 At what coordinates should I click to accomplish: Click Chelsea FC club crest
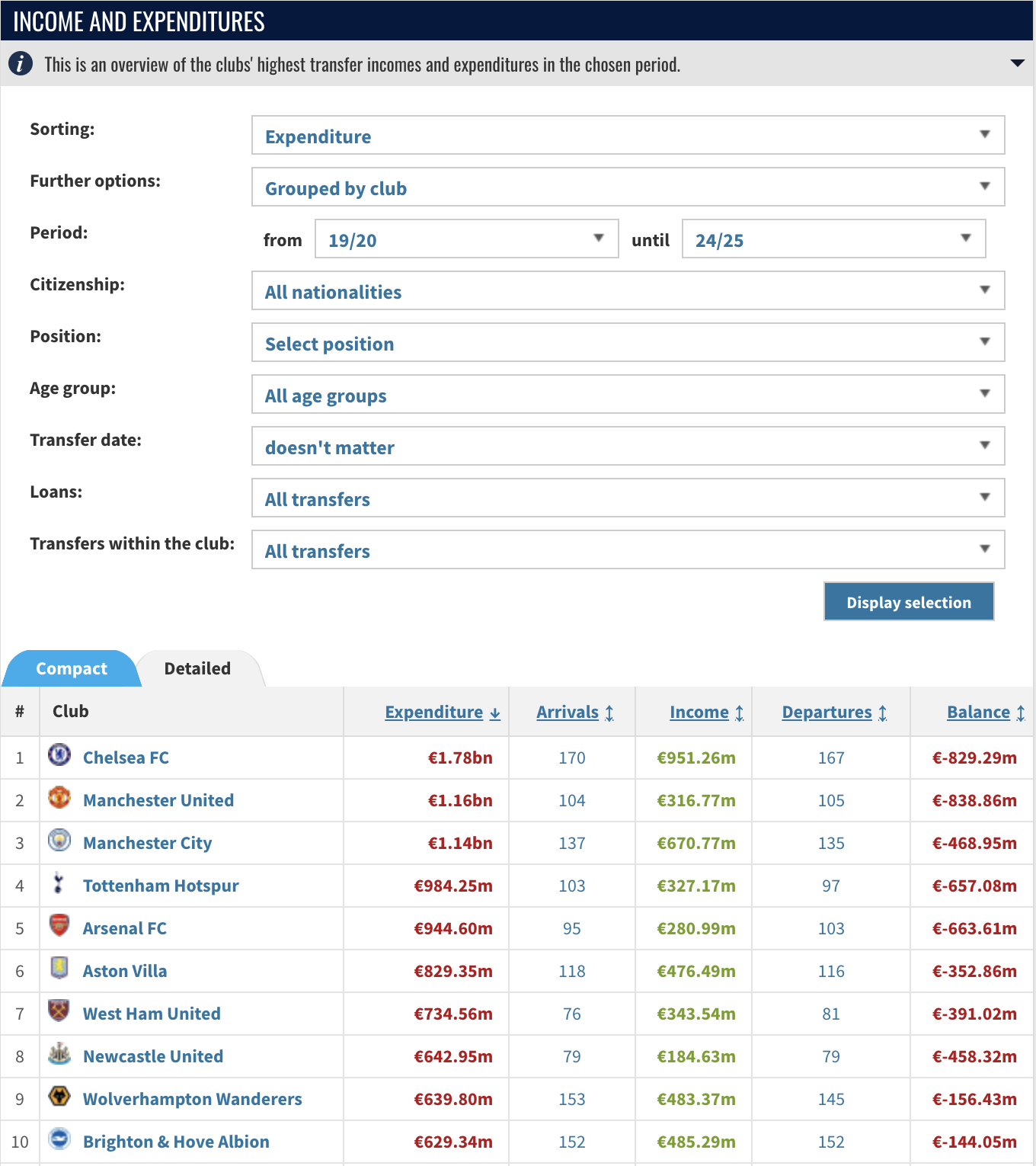pos(59,755)
